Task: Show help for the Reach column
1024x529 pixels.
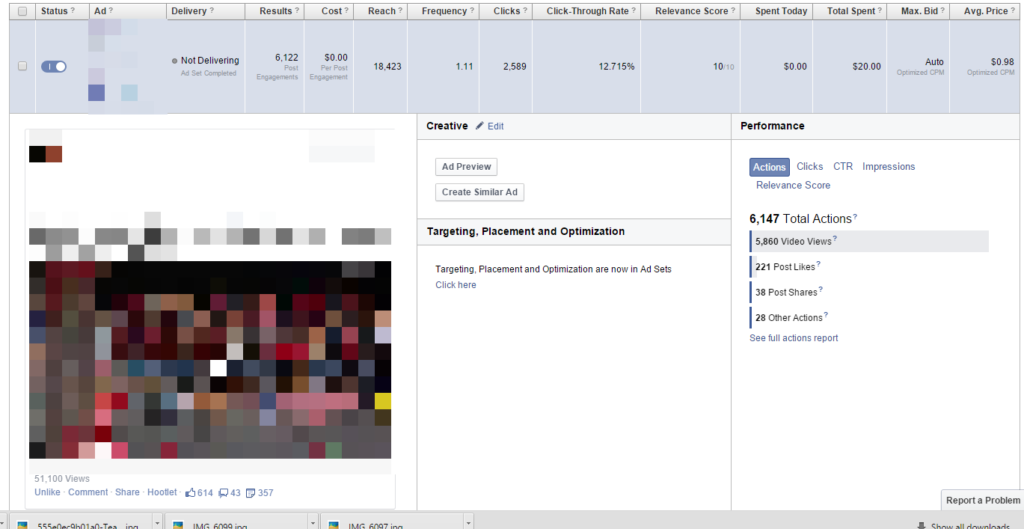Action: pyautogui.click(x=400, y=11)
